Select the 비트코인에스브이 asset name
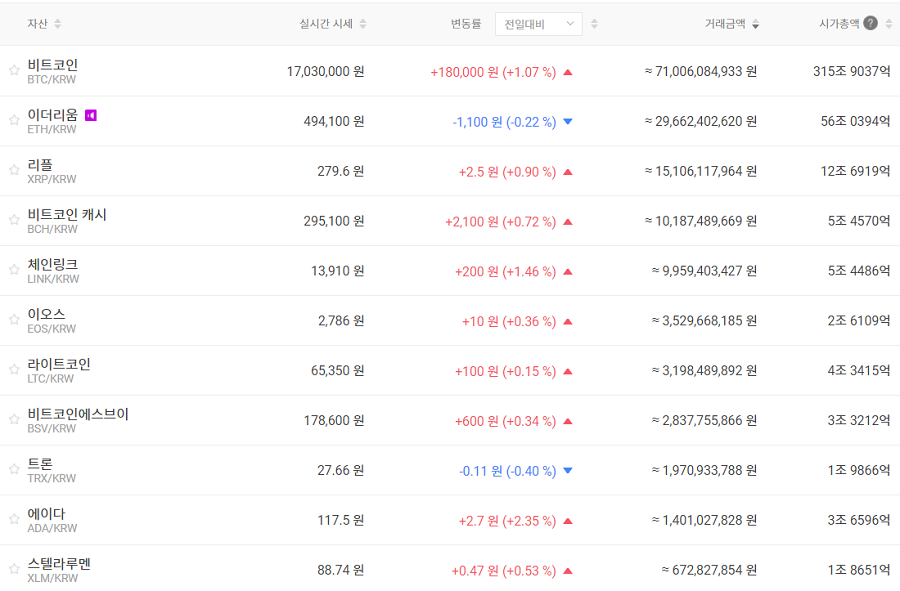The height and width of the screenshot is (591, 900). pyautogui.click(x=77, y=414)
